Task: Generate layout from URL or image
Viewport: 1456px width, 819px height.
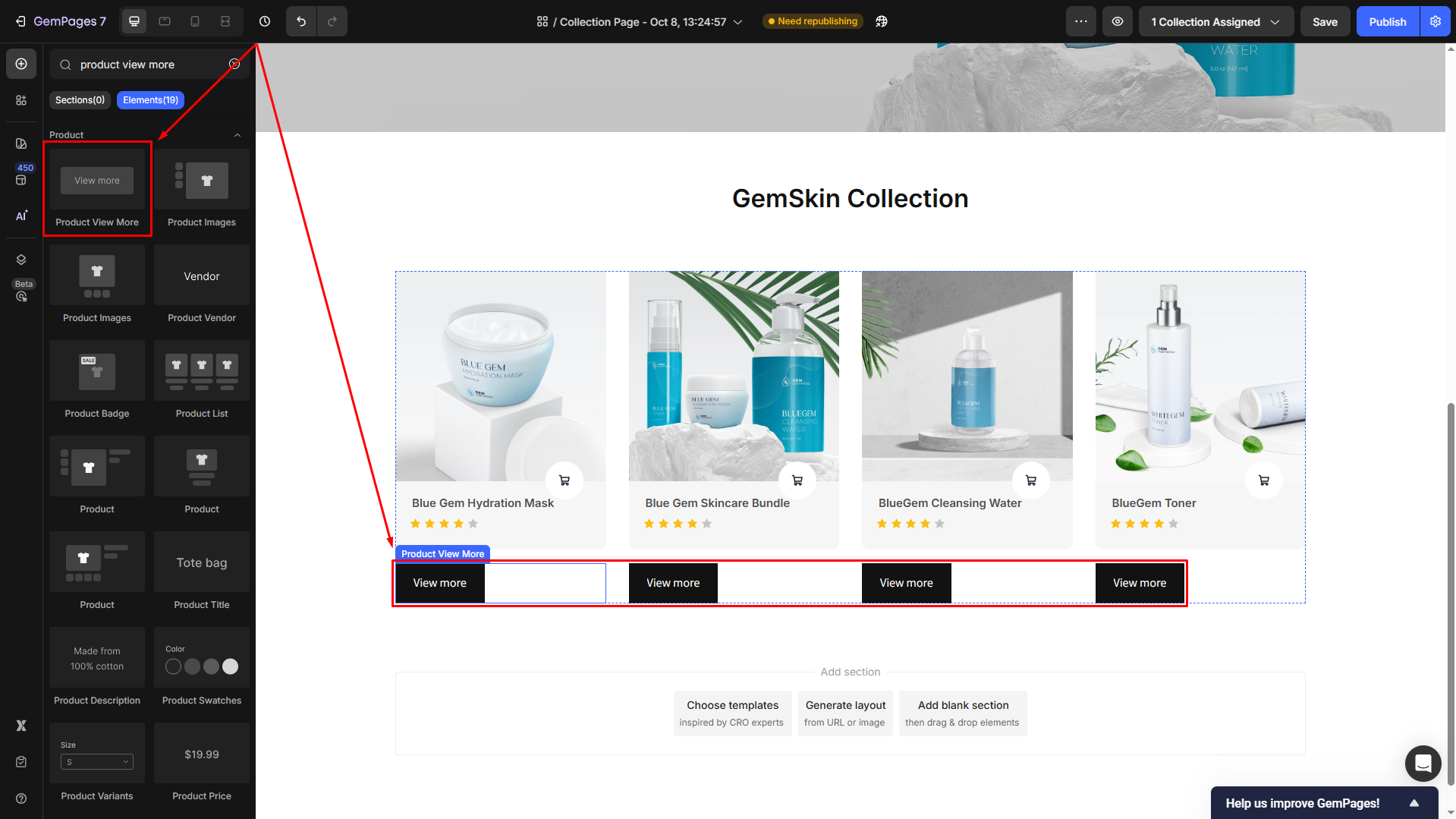Action: point(845,713)
